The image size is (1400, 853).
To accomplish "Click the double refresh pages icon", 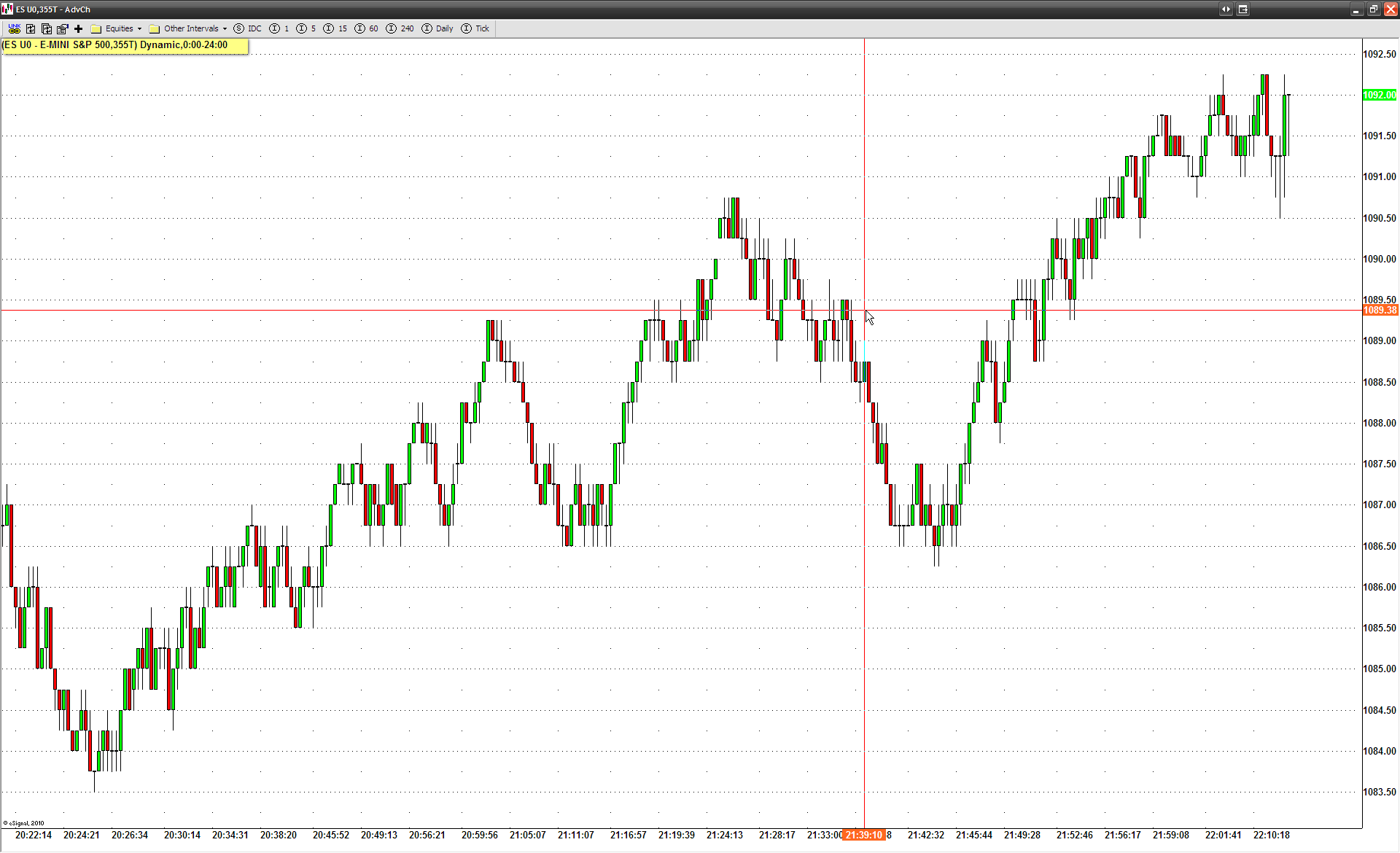I will coord(47,28).
